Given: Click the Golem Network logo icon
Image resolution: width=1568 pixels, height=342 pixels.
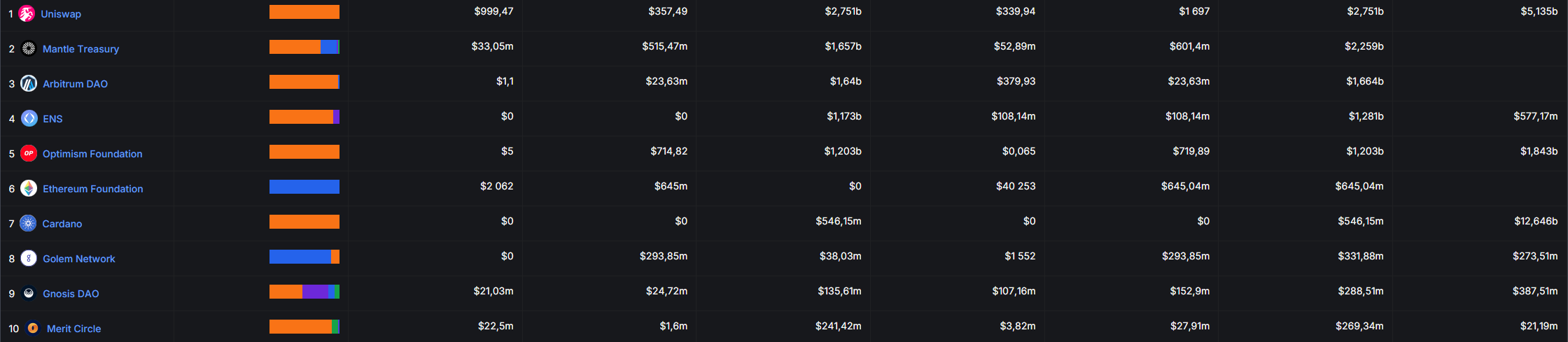Looking at the screenshot, I should (29, 258).
